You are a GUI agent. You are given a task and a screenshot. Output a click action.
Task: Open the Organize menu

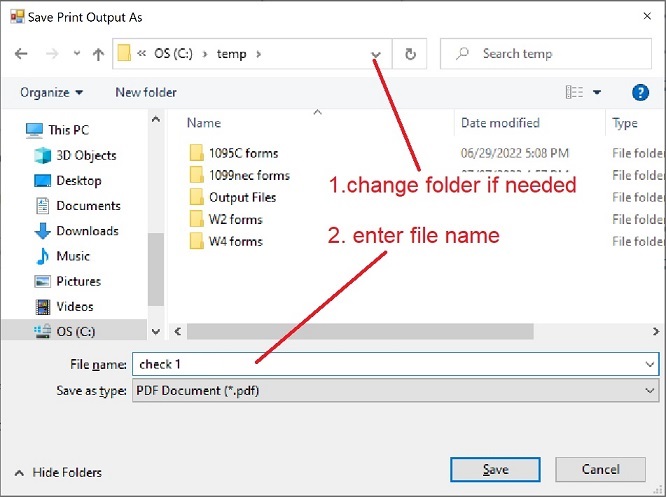(x=51, y=92)
